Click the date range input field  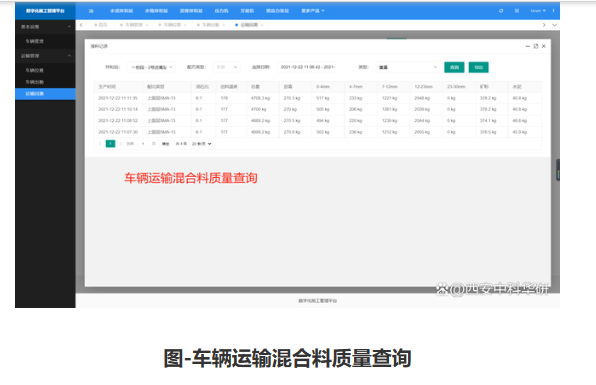[x=307, y=67]
